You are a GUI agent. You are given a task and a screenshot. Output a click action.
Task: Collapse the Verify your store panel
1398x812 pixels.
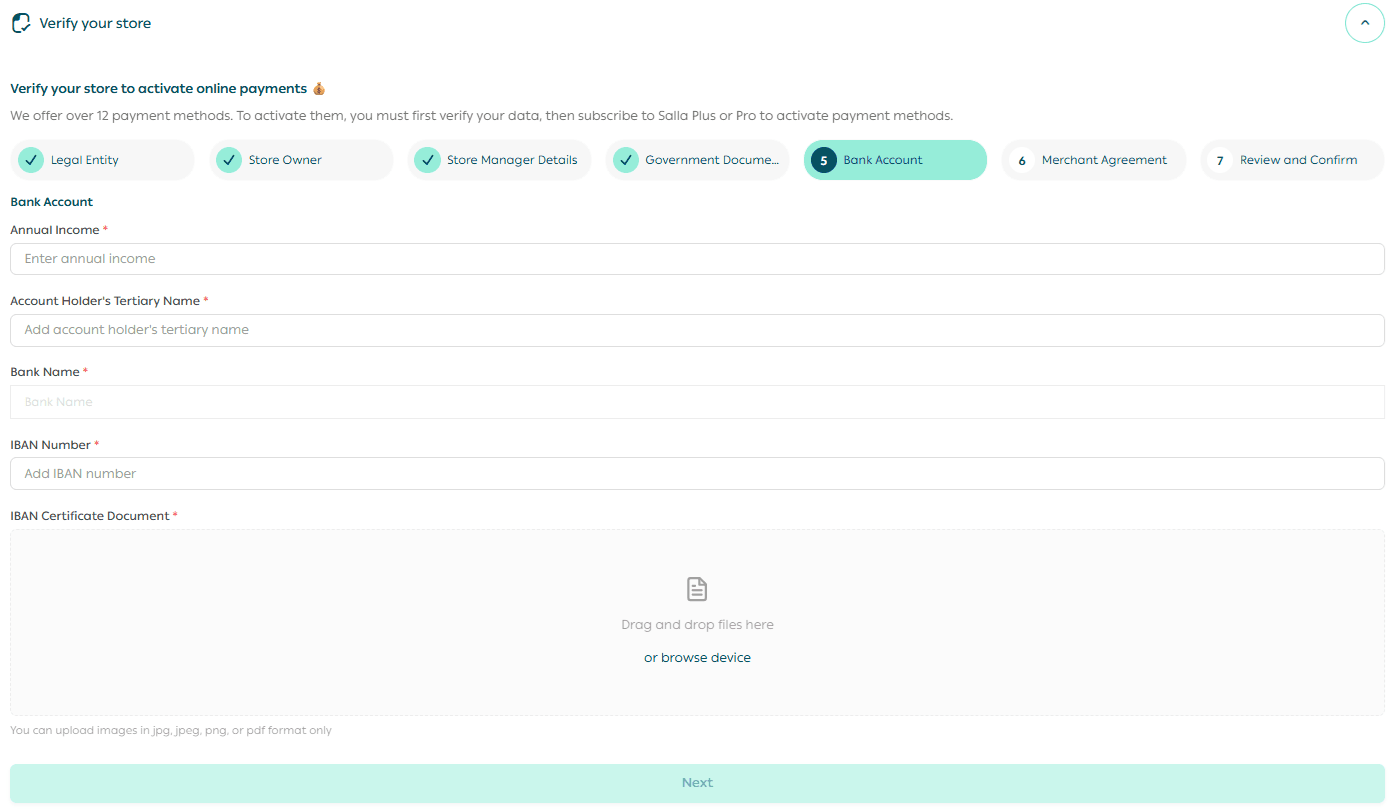point(1364,23)
